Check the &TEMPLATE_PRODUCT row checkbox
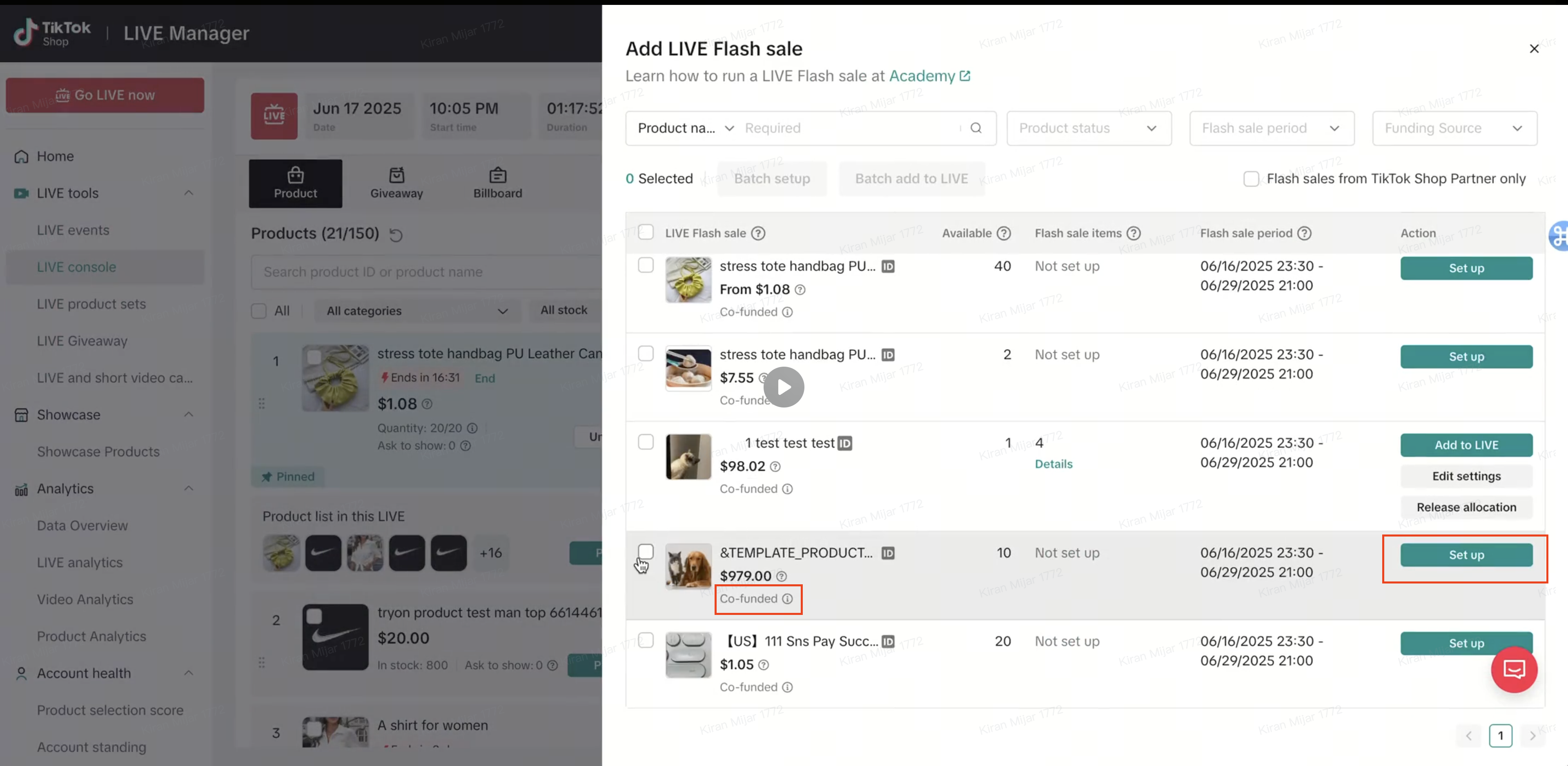 click(645, 552)
